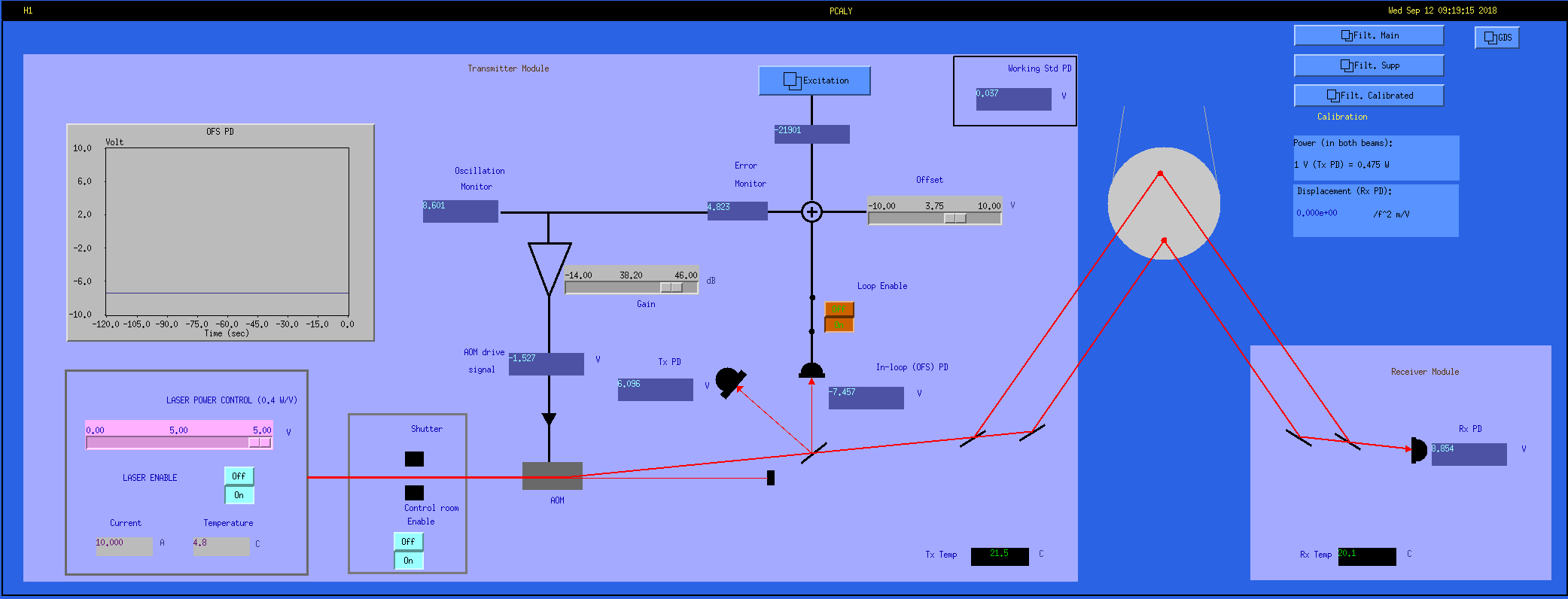Viewport: 1568px width, 599px height.
Task: Open the GDS display
Action: tap(1496, 38)
